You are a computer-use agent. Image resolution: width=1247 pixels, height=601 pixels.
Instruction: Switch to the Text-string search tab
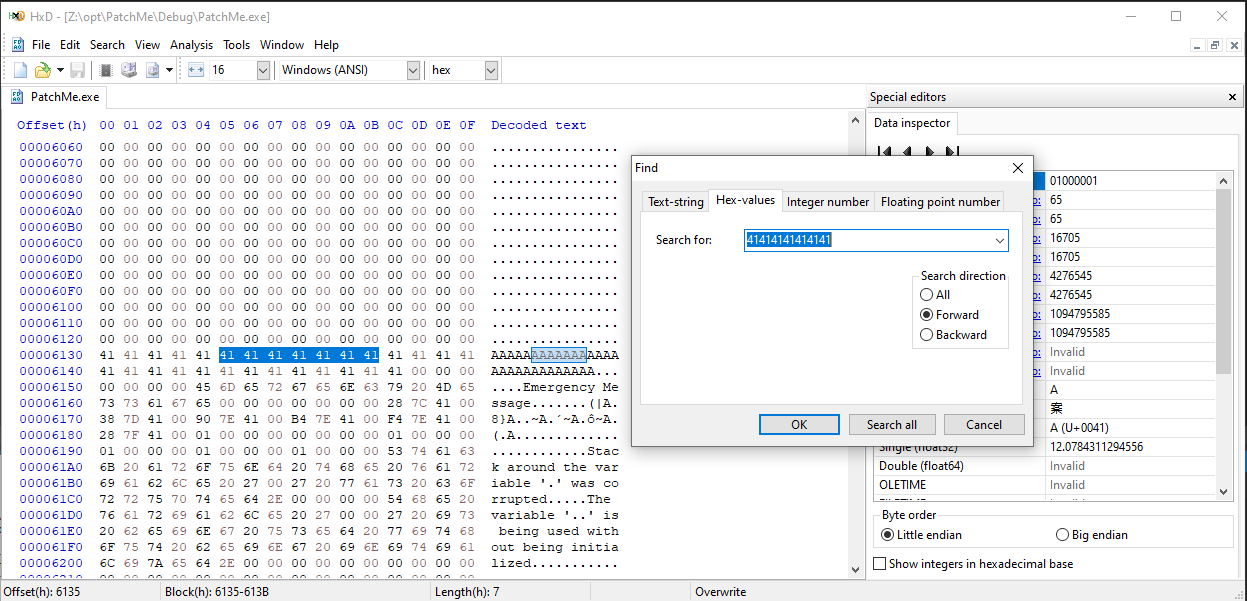pos(675,201)
